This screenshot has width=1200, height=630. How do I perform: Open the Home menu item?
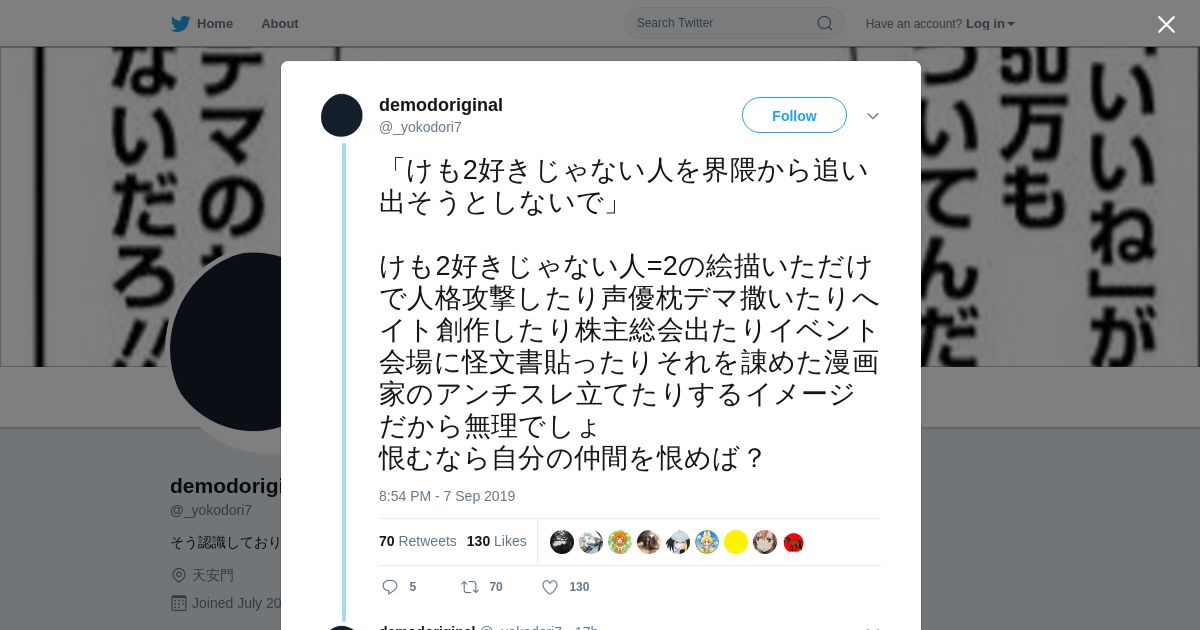pyautogui.click(x=202, y=23)
